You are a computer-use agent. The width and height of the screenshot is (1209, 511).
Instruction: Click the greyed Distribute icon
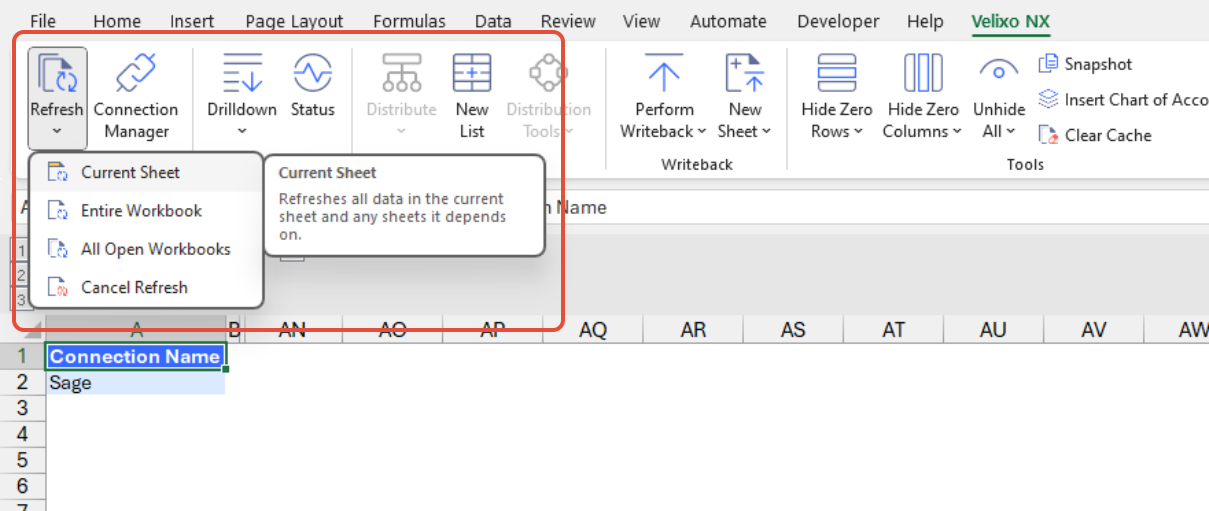pyautogui.click(x=401, y=73)
